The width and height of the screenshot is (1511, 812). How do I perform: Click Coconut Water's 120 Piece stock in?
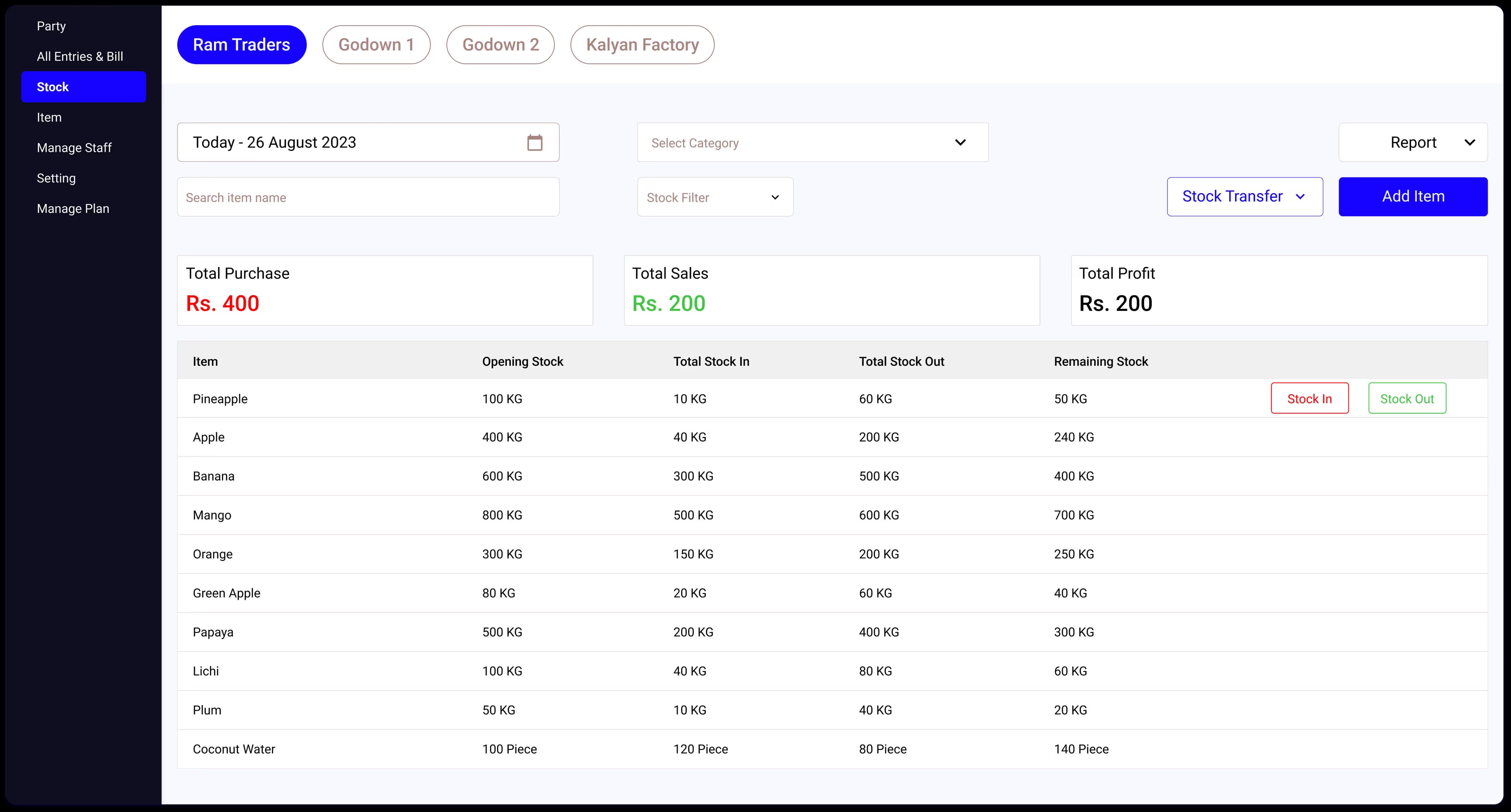coord(700,749)
